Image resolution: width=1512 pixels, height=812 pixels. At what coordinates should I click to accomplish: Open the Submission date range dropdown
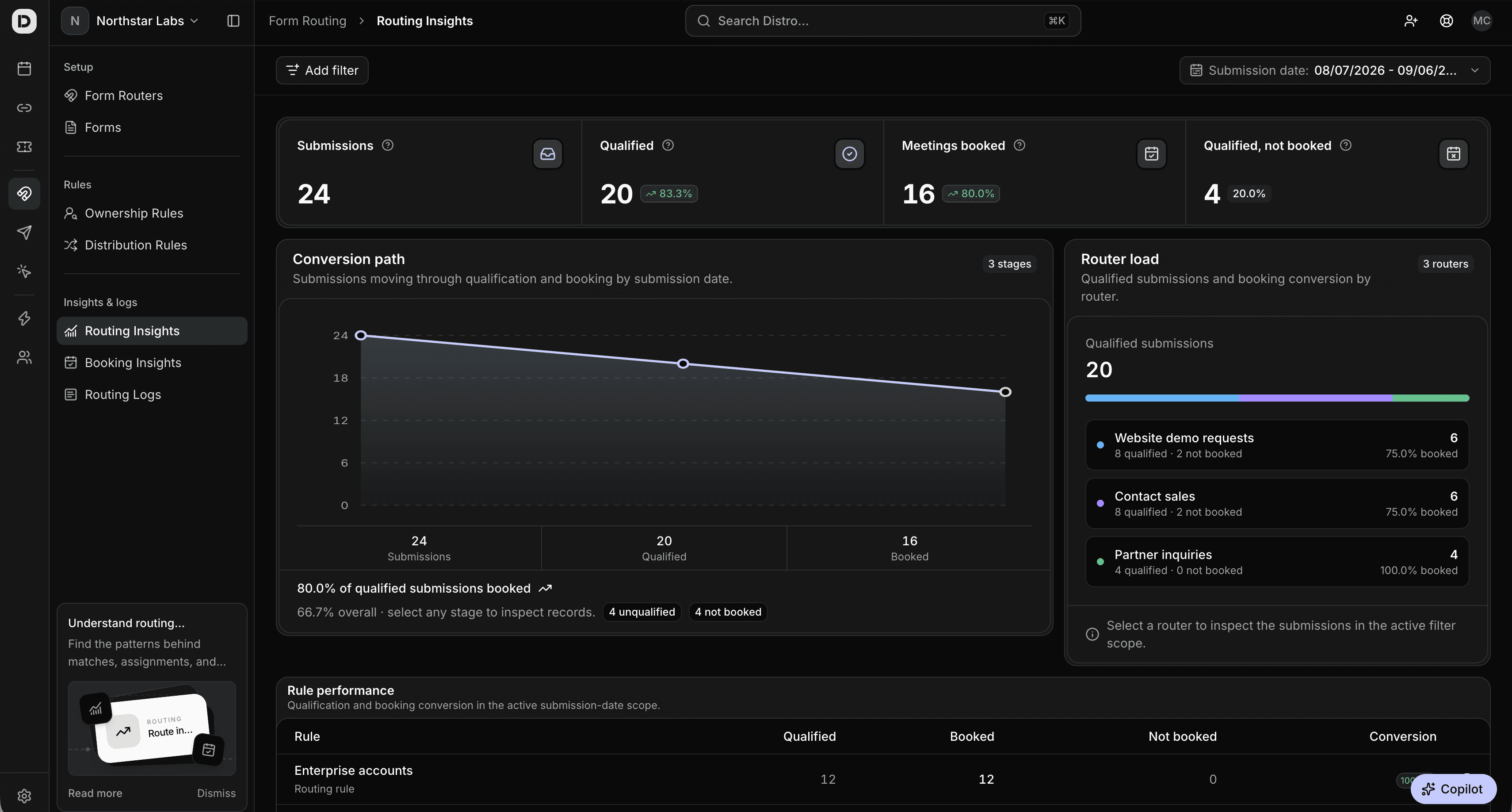(1335, 70)
